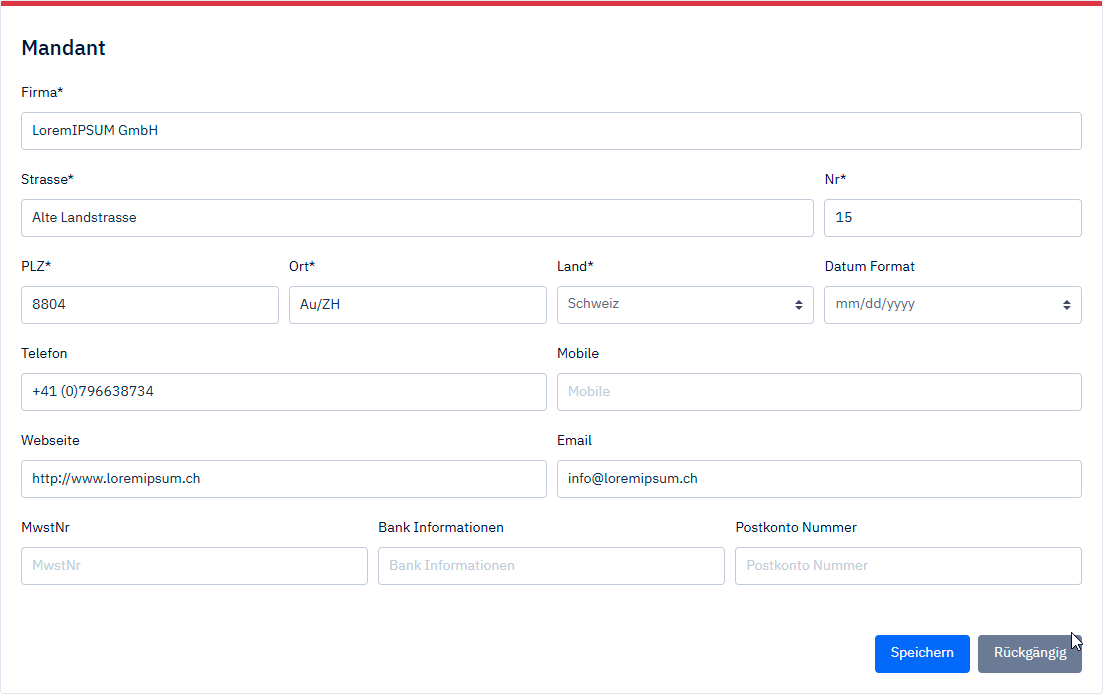Select the Email address field
The image size is (1104, 695).
818,479
